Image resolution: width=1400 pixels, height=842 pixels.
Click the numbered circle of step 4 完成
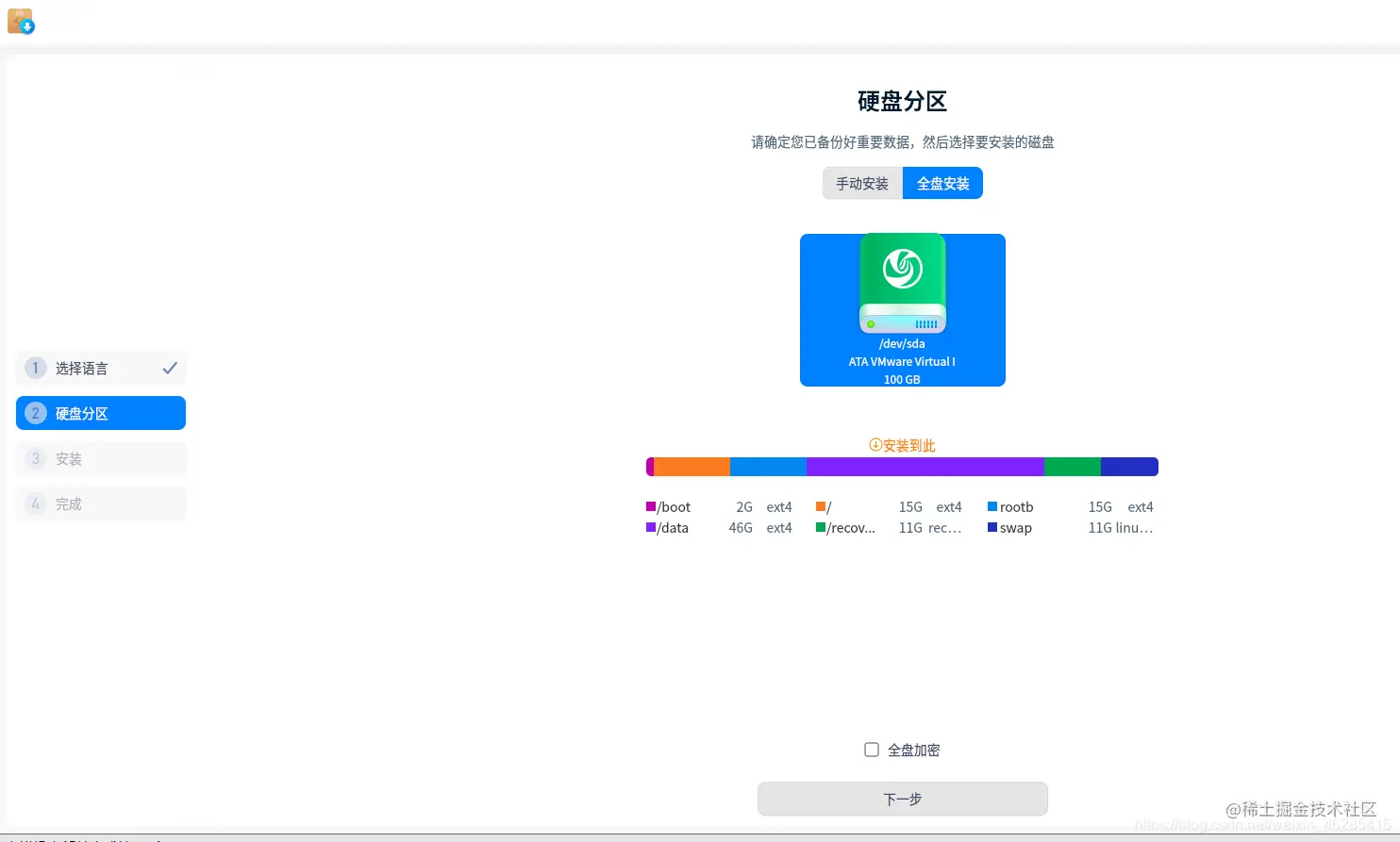(35, 504)
